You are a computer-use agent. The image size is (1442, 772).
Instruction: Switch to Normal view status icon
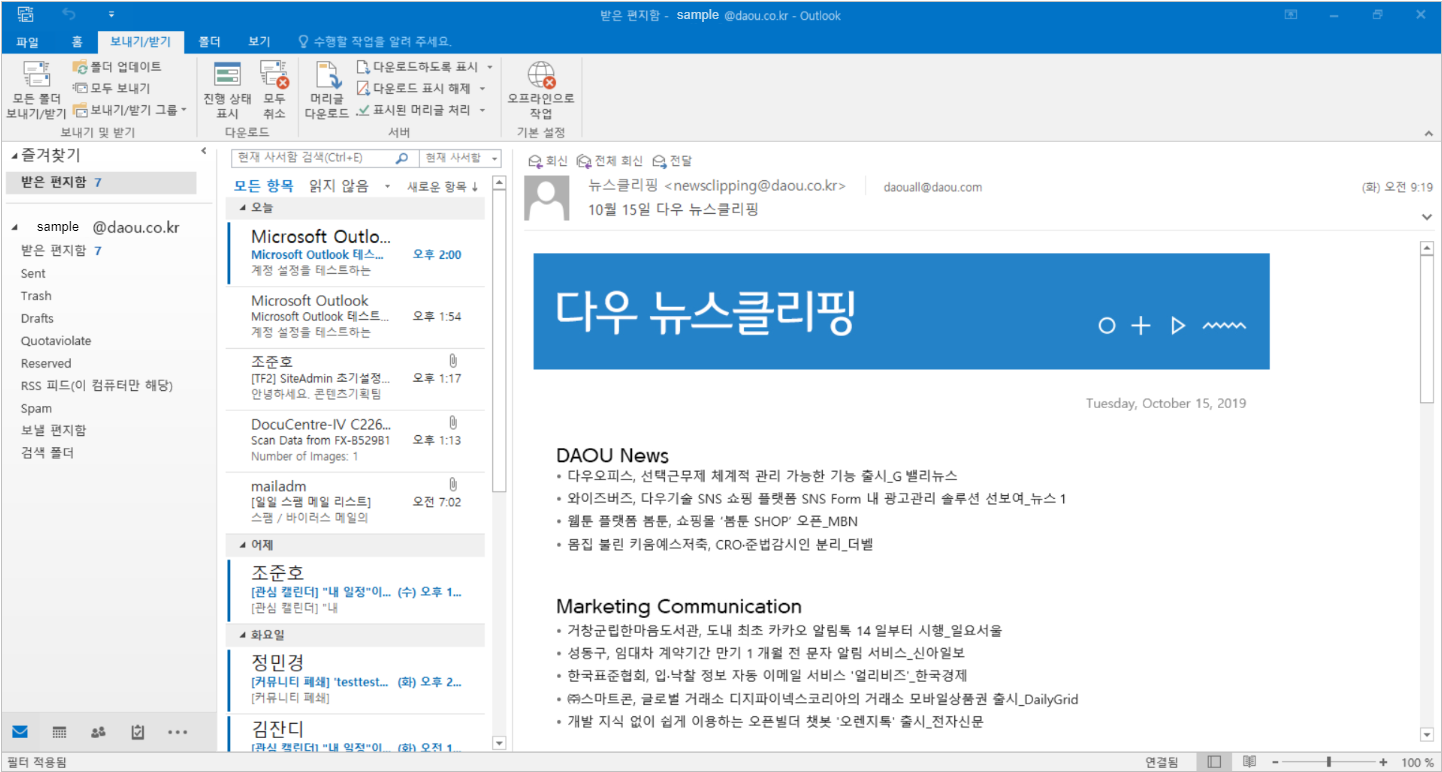[1214, 762]
